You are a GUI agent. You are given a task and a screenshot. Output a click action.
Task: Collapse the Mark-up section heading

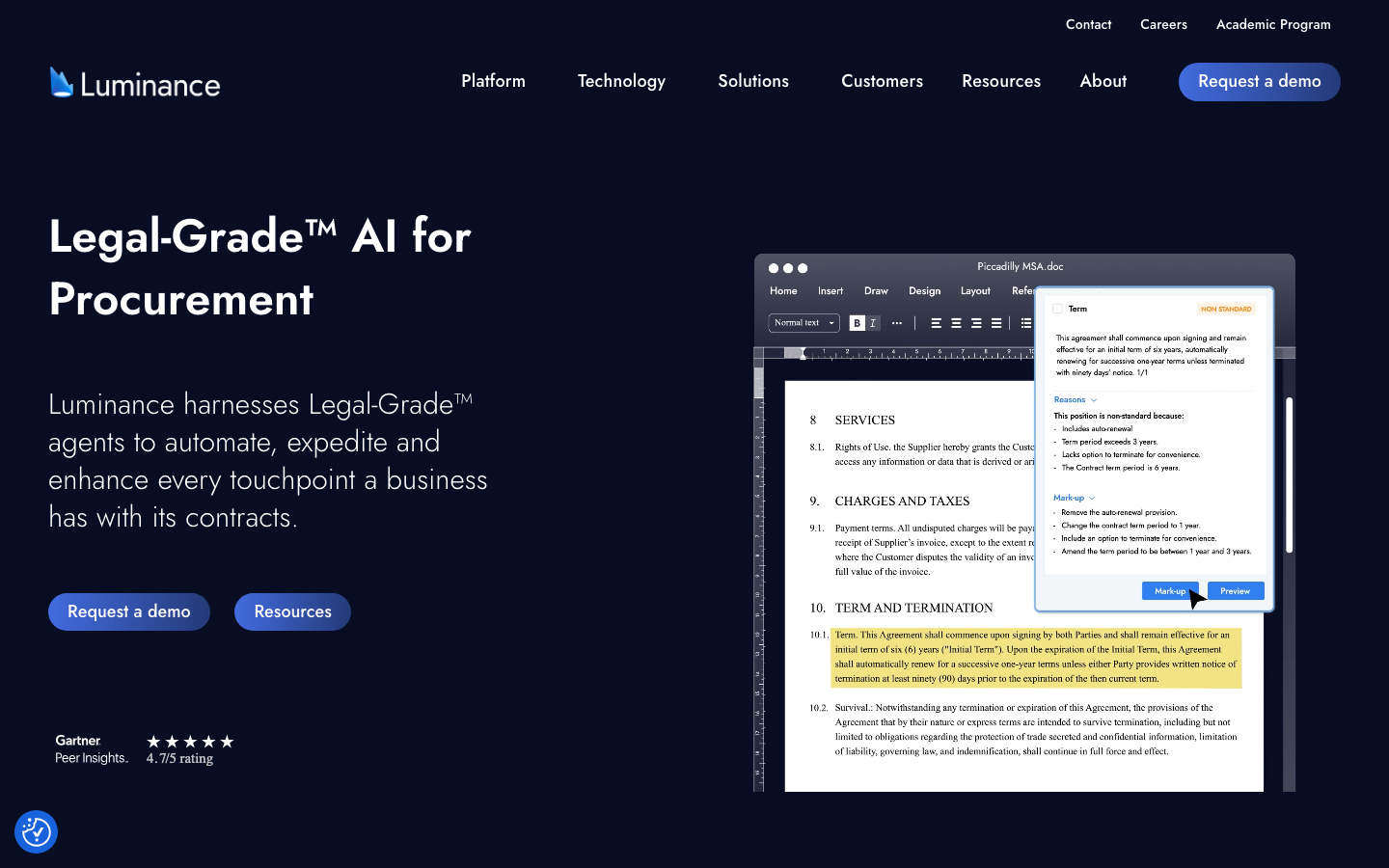pos(1074,498)
